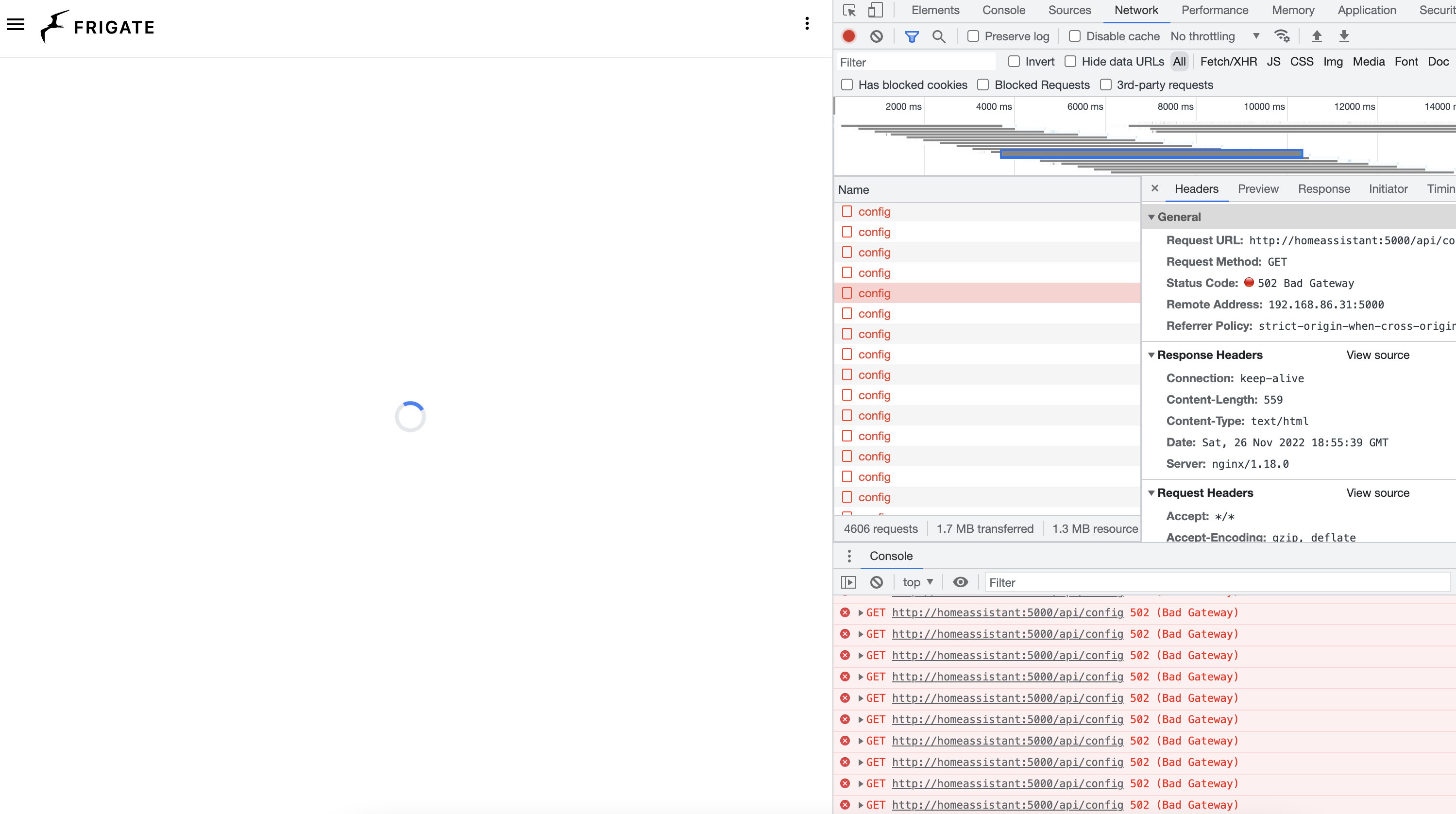Open the Performance panel
The height and width of the screenshot is (814, 1456).
coord(1215,10)
